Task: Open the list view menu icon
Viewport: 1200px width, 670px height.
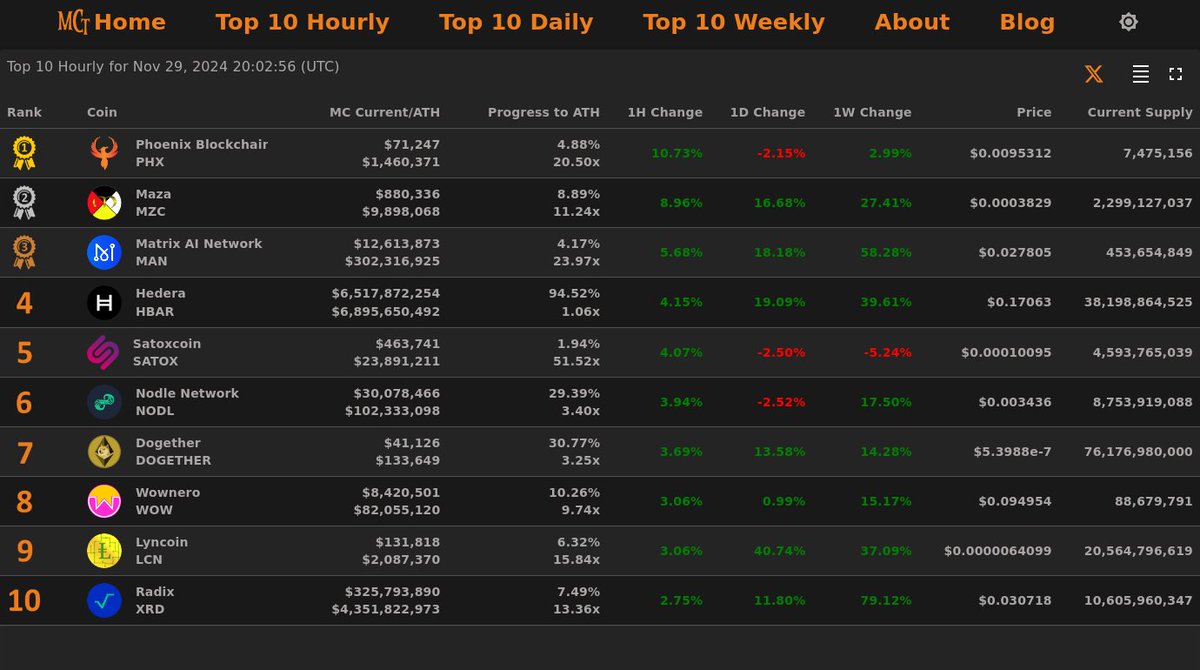Action: (x=1141, y=74)
